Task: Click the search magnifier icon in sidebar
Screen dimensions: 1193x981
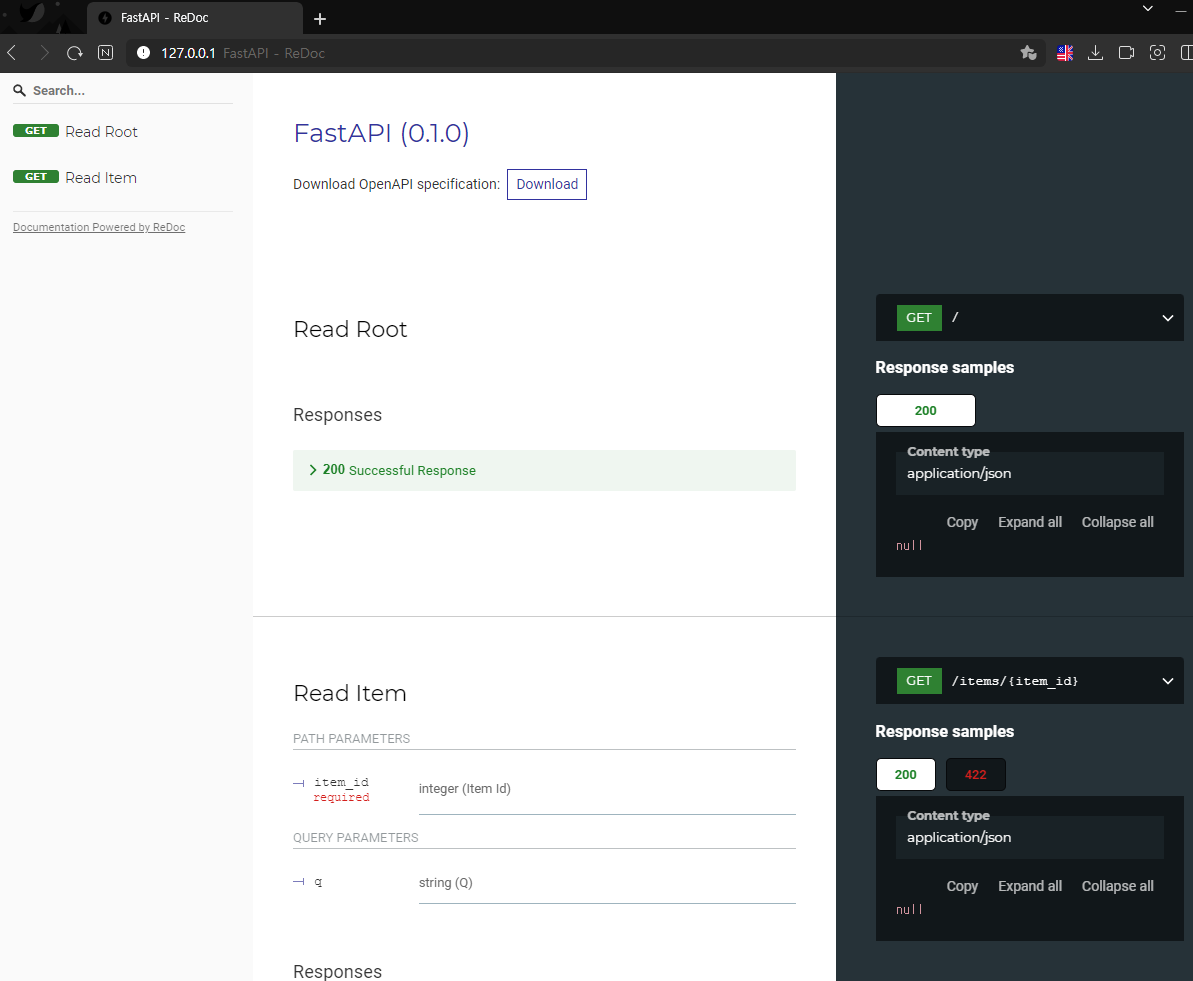Action: (20, 91)
